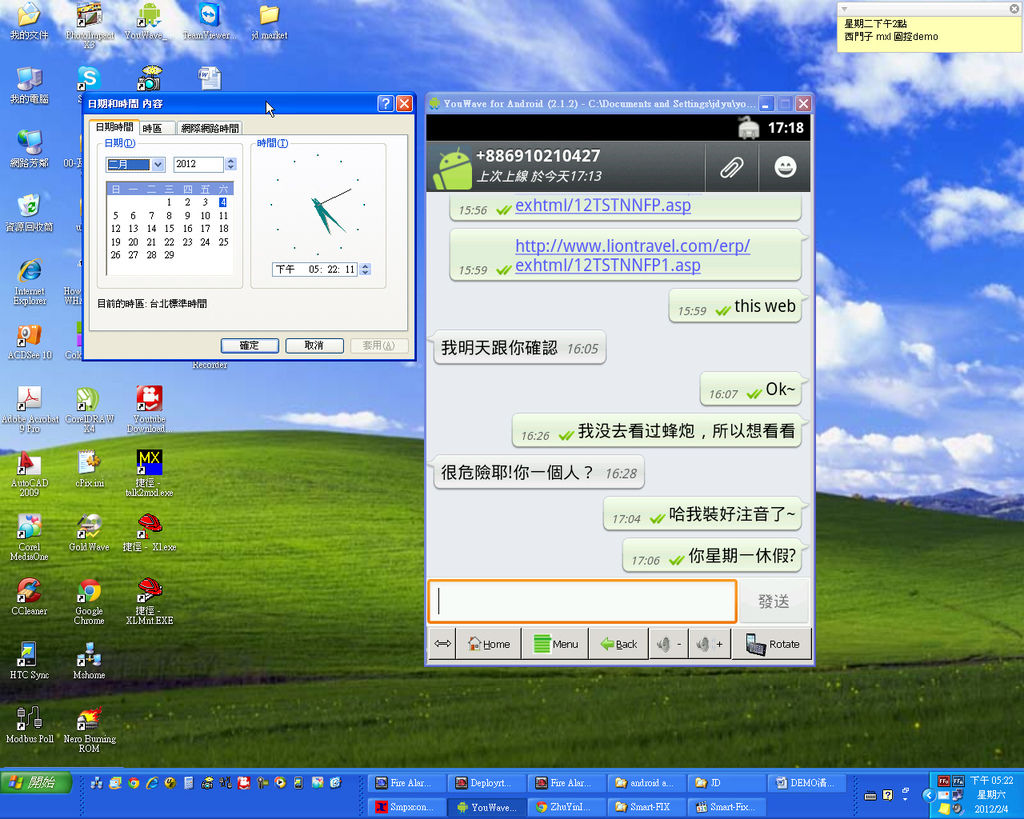
Task: Open the emoji smiley picker
Action: 785,167
